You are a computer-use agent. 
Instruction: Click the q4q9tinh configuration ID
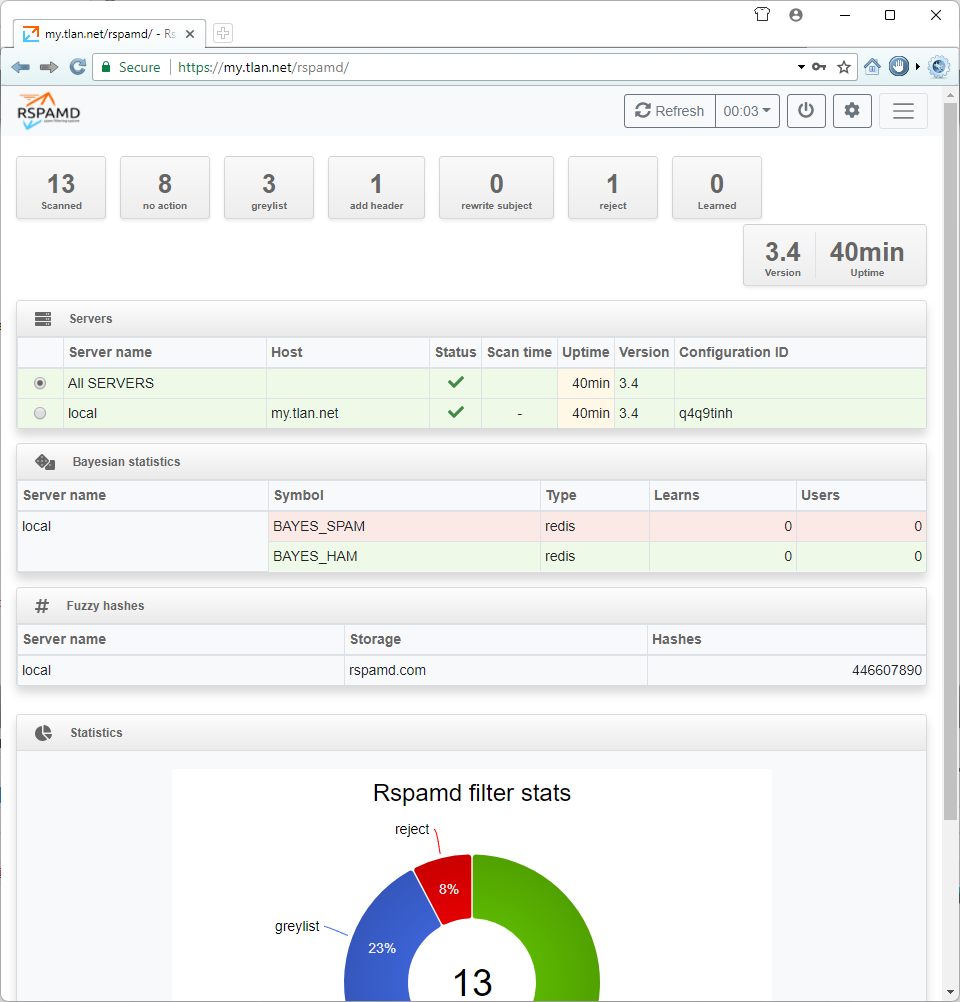(x=706, y=413)
